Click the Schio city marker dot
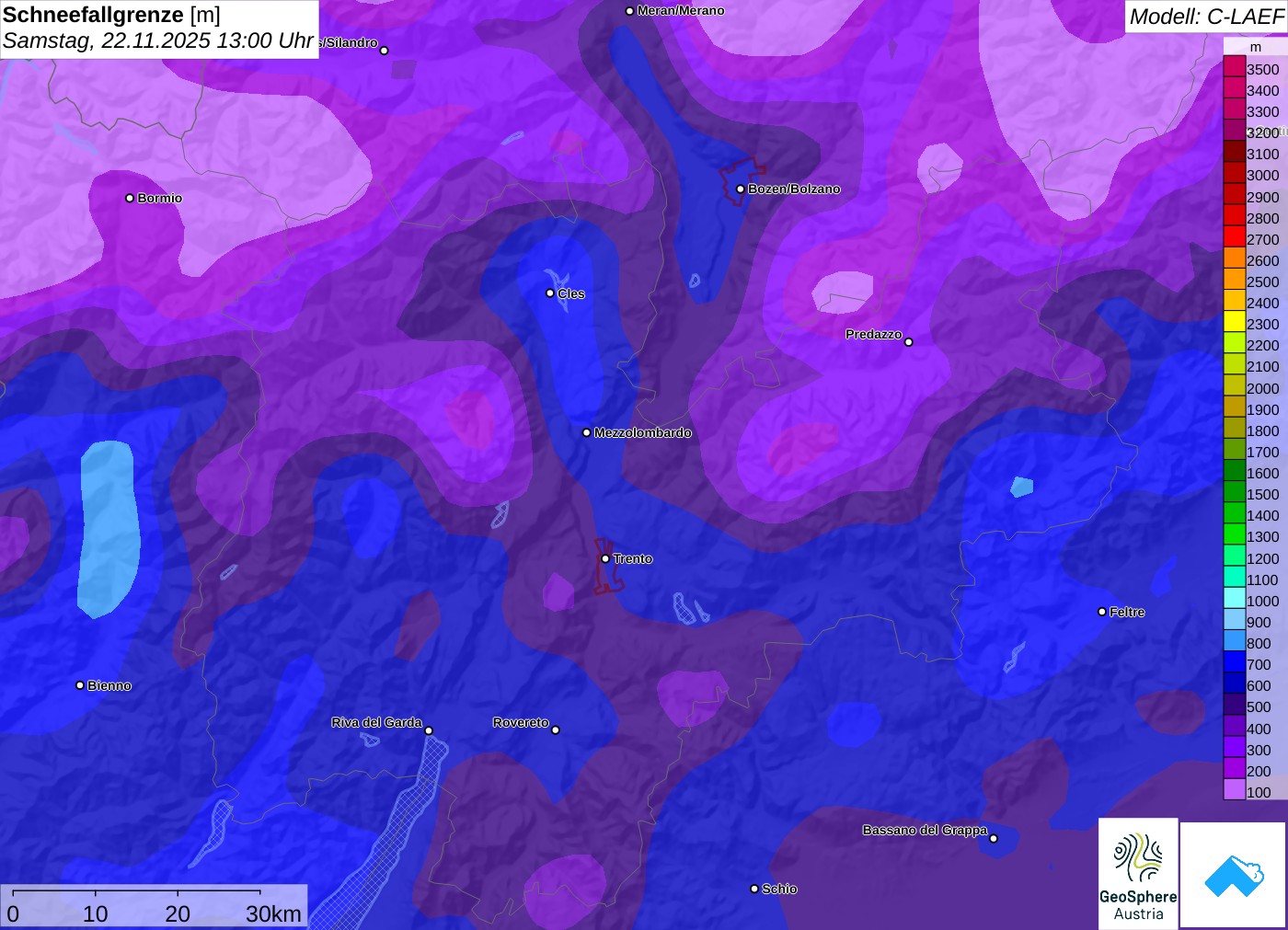 [x=754, y=889]
